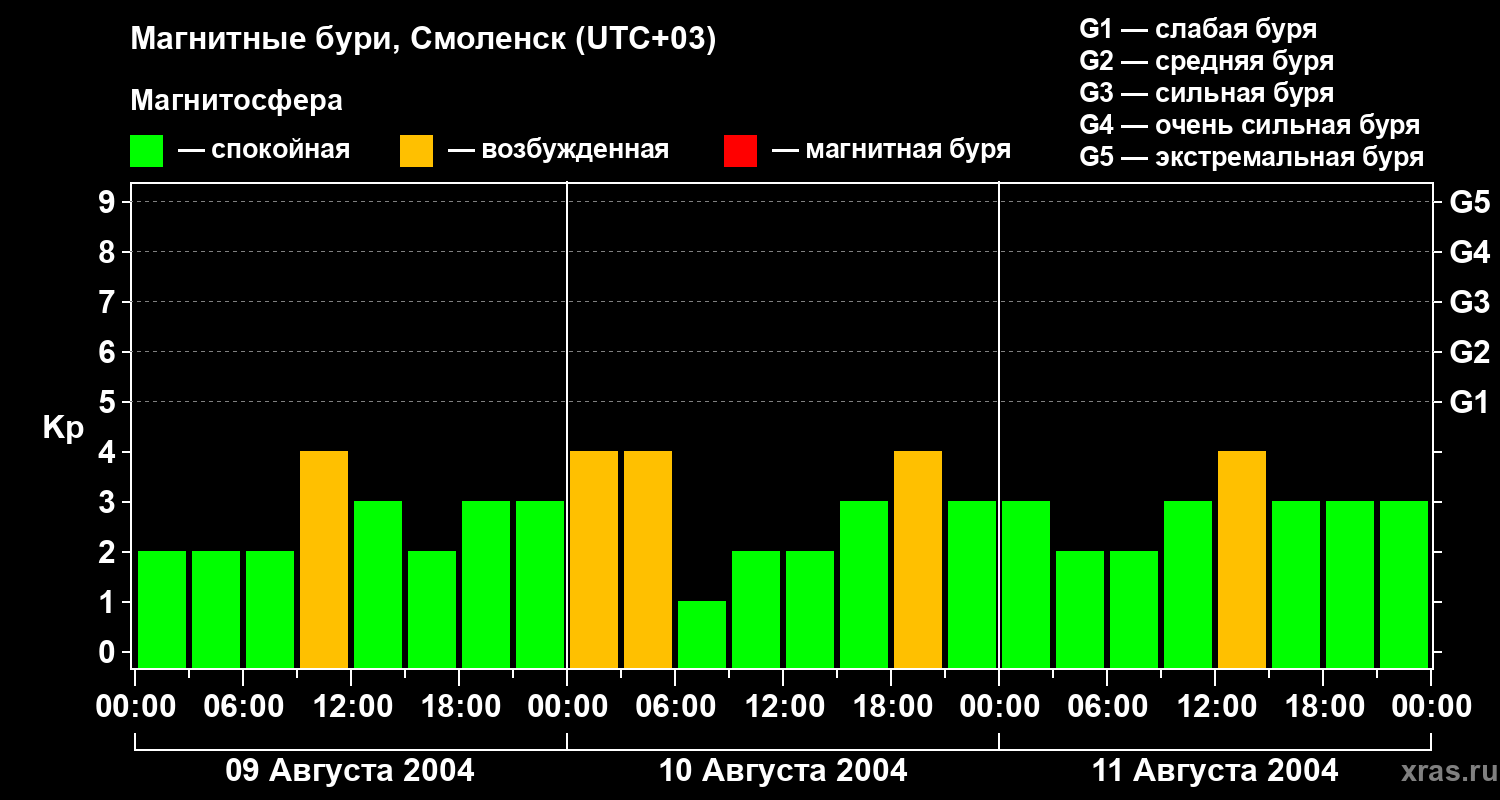Click the rightmost '00:00' time label

click(x=1432, y=707)
